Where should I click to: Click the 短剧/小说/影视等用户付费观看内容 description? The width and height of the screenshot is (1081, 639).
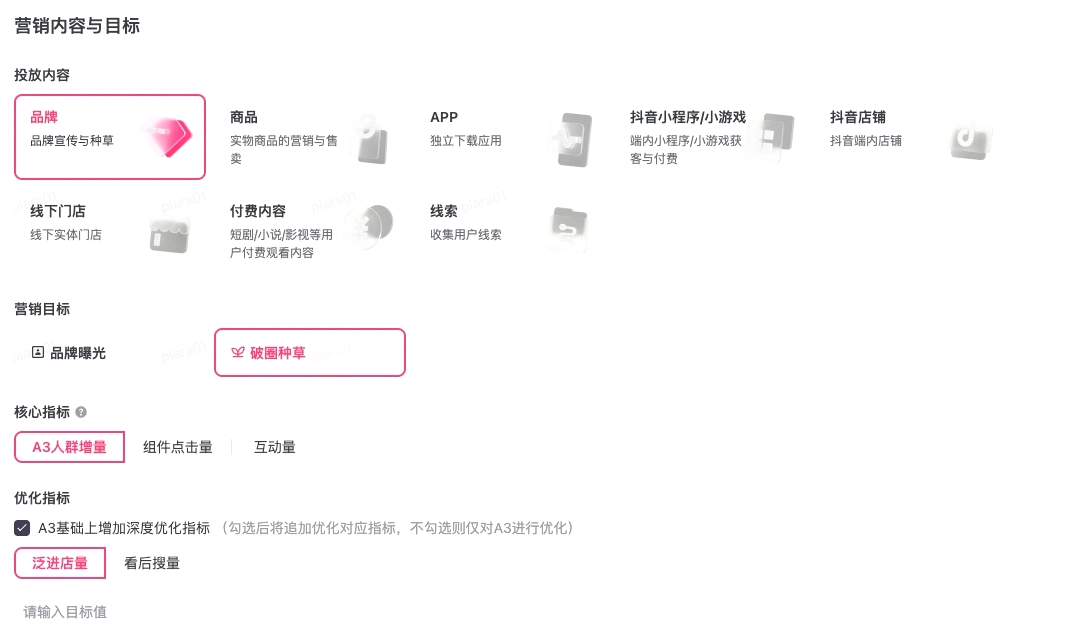[x=281, y=243]
